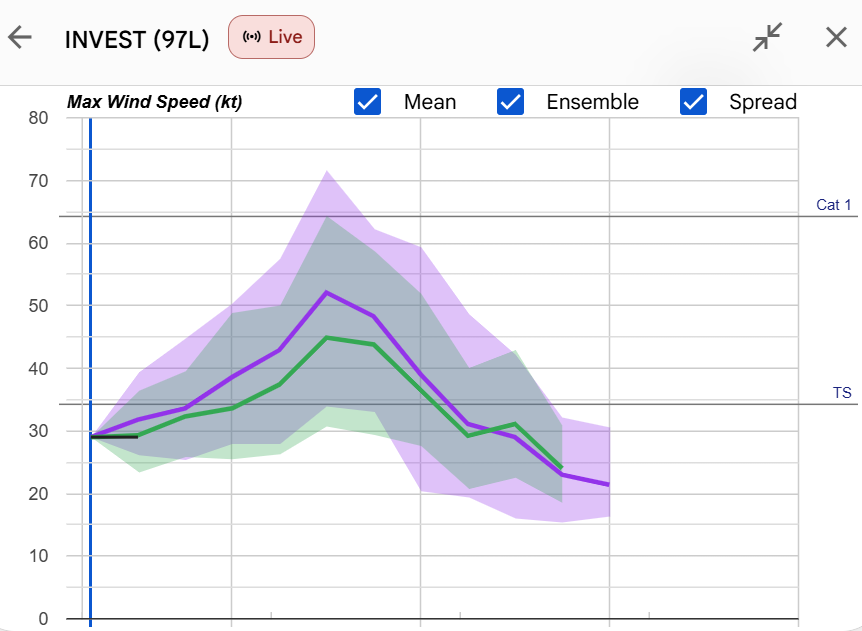Click the TS threshold label
Screen dimensions: 862x631
842,392
